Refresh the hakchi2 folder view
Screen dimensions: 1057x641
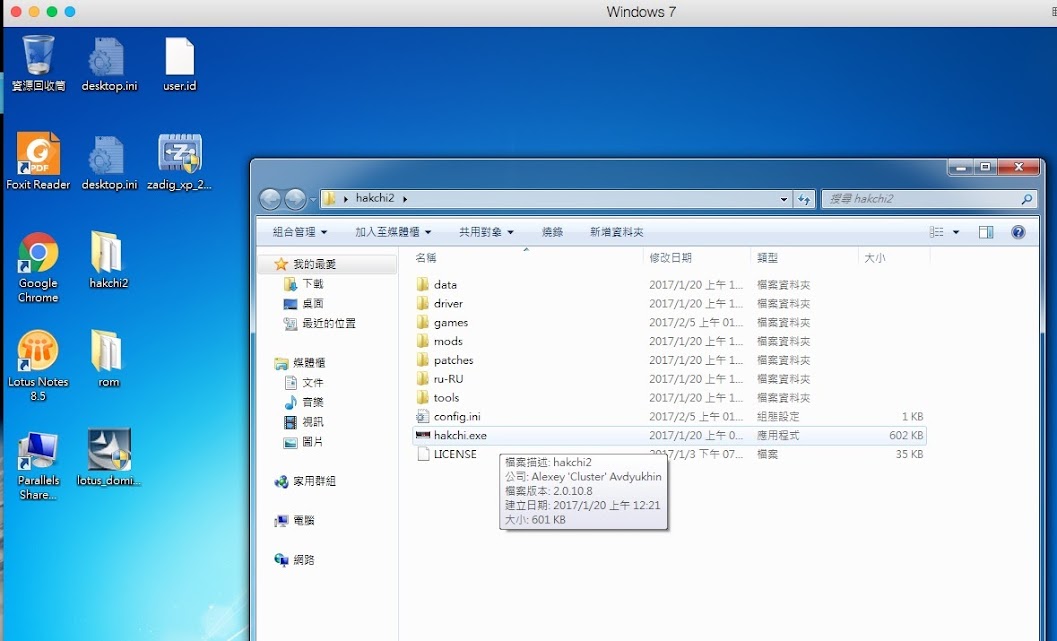[804, 199]
